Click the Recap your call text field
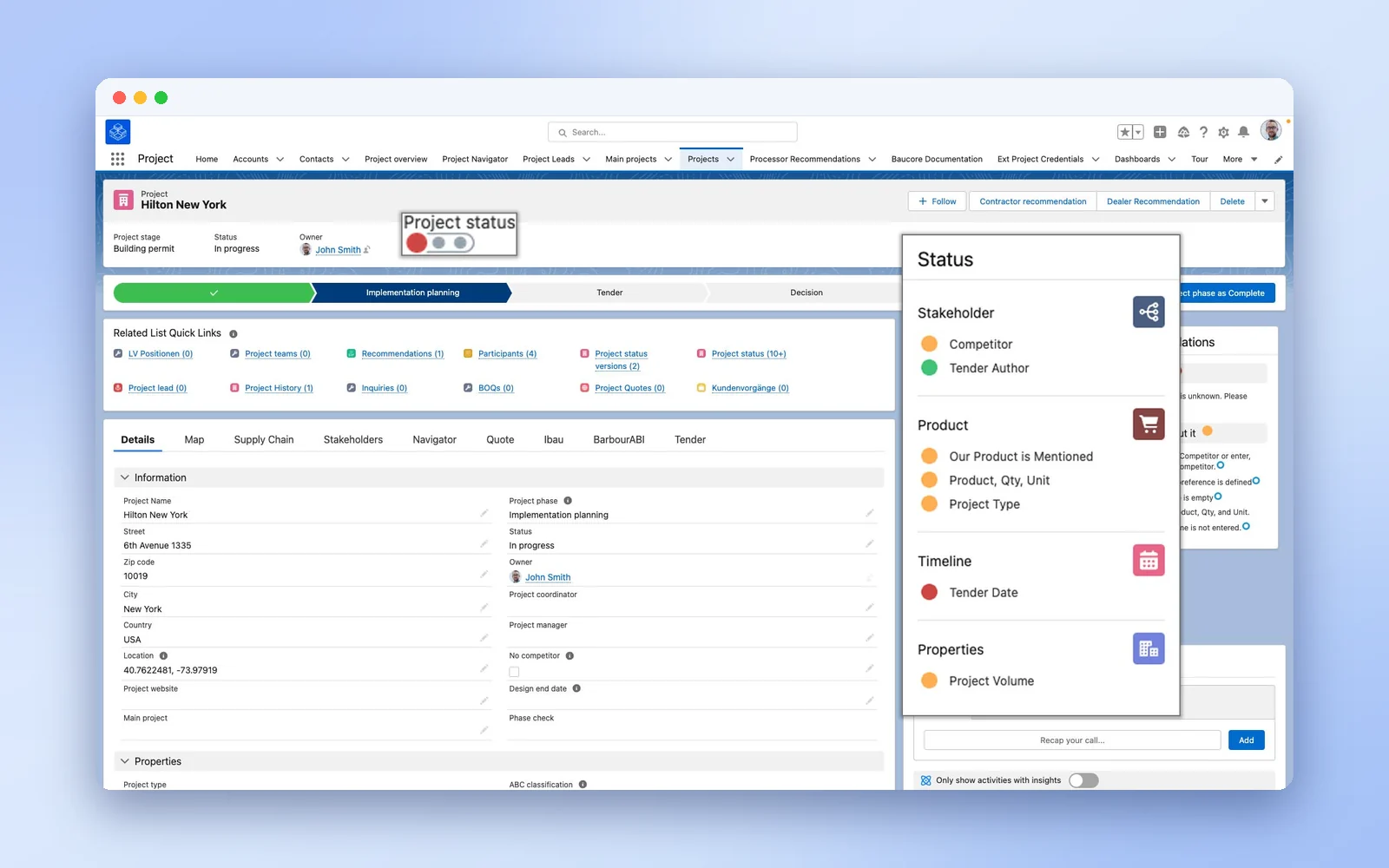The image size is (1389, 868). pos(1072,740)
